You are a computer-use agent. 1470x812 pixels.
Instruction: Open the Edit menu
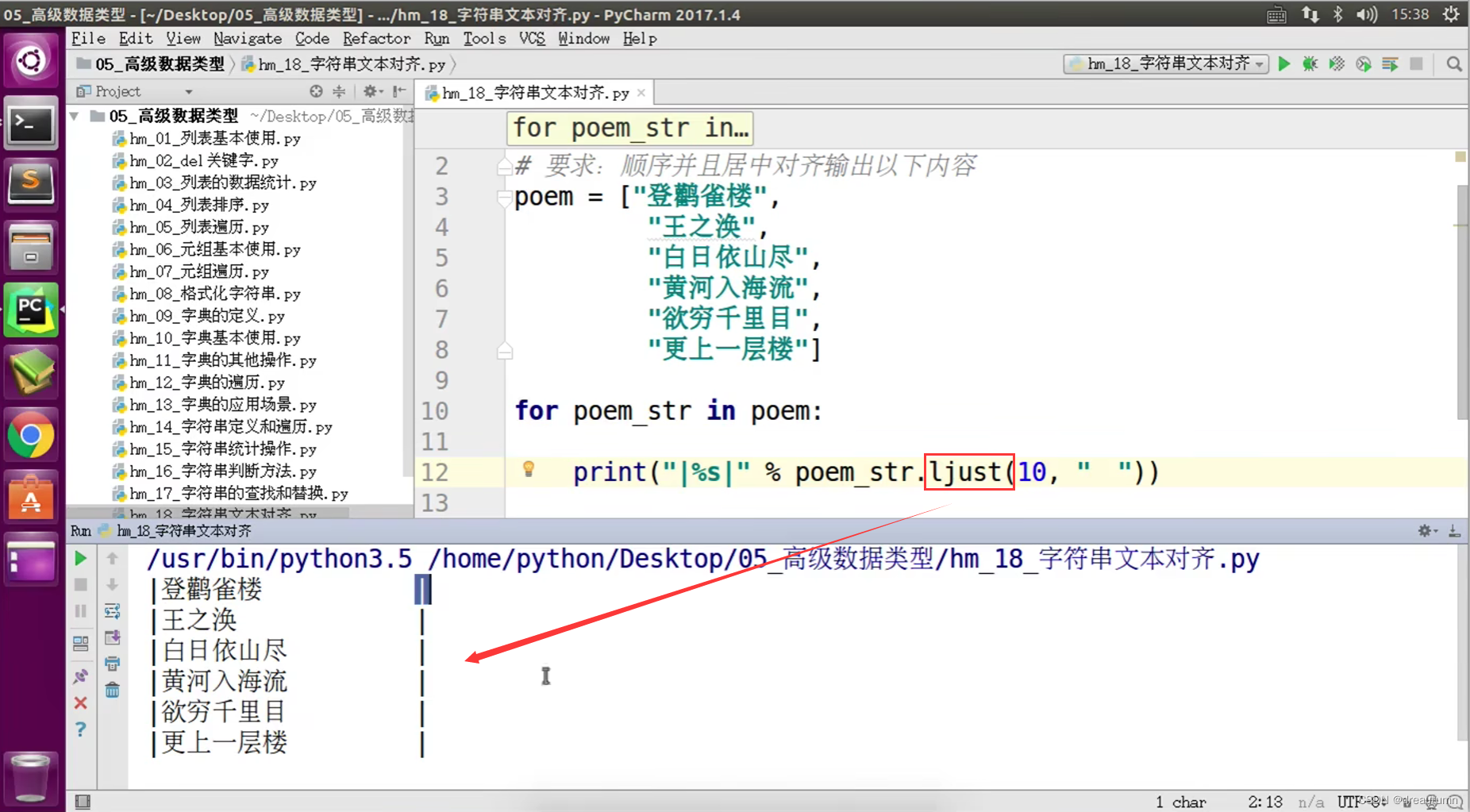[x=136, y=38]
